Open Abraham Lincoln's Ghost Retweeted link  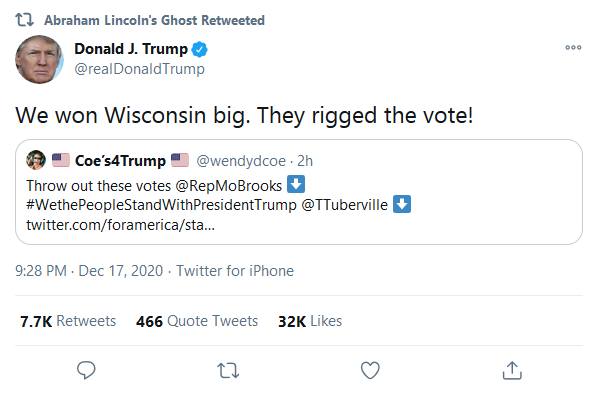pos(154,20)
